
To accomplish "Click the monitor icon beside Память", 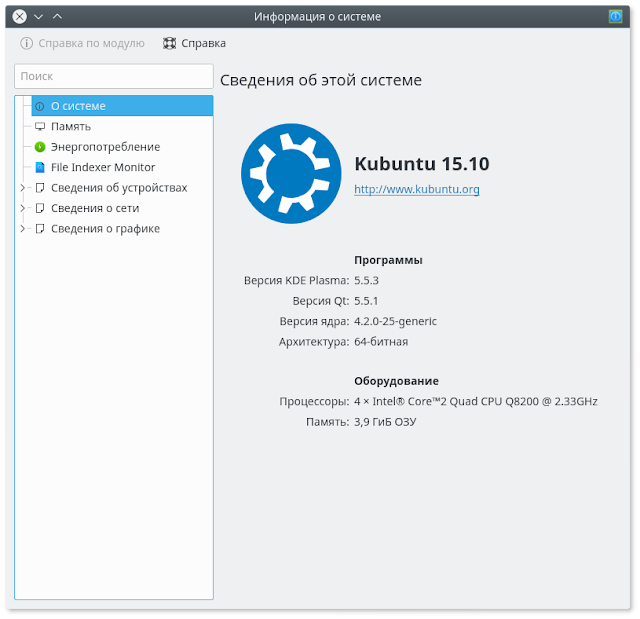I will pyautogui.click(x=40, y=126).
